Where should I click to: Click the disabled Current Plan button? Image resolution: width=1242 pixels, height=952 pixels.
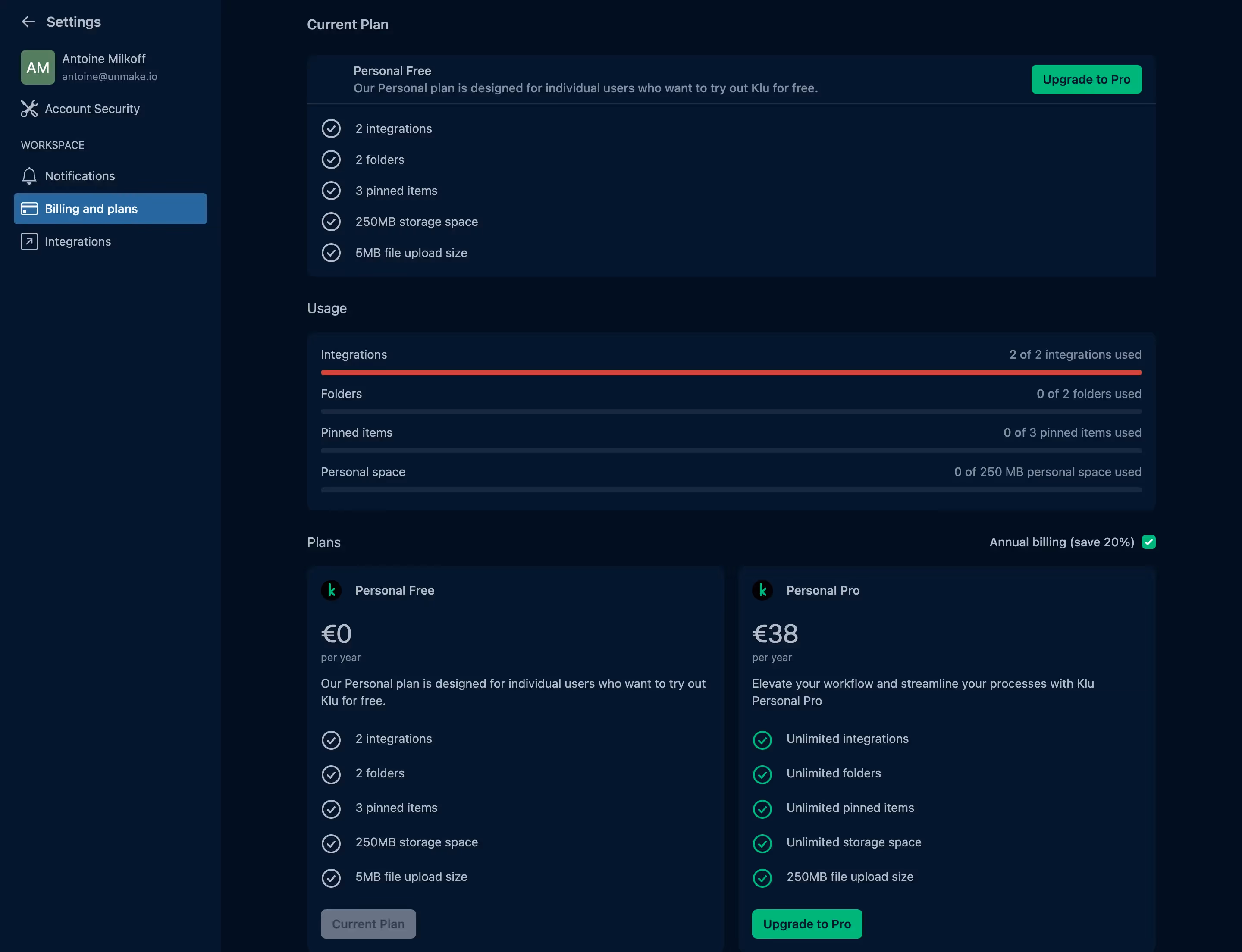coord(368,924)
